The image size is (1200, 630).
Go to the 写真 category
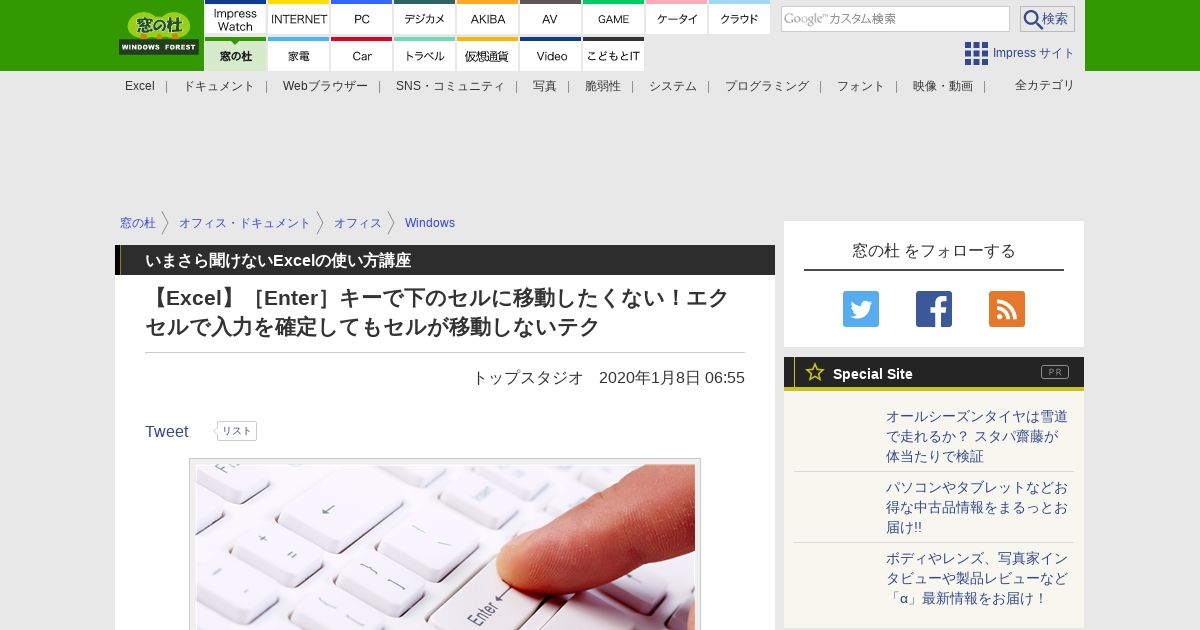click(545, 86)
